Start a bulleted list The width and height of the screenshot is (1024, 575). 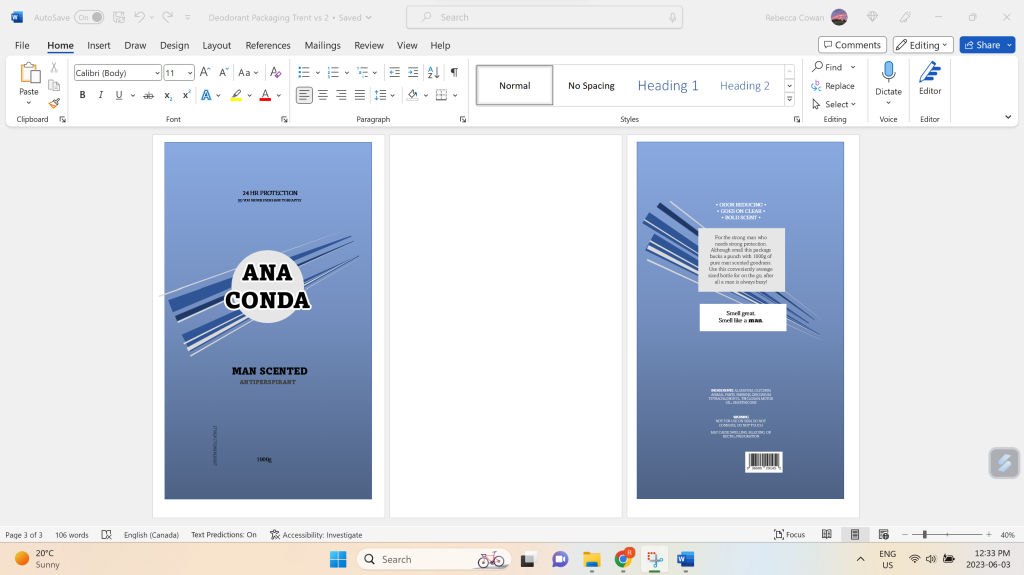tap(304, 72)
